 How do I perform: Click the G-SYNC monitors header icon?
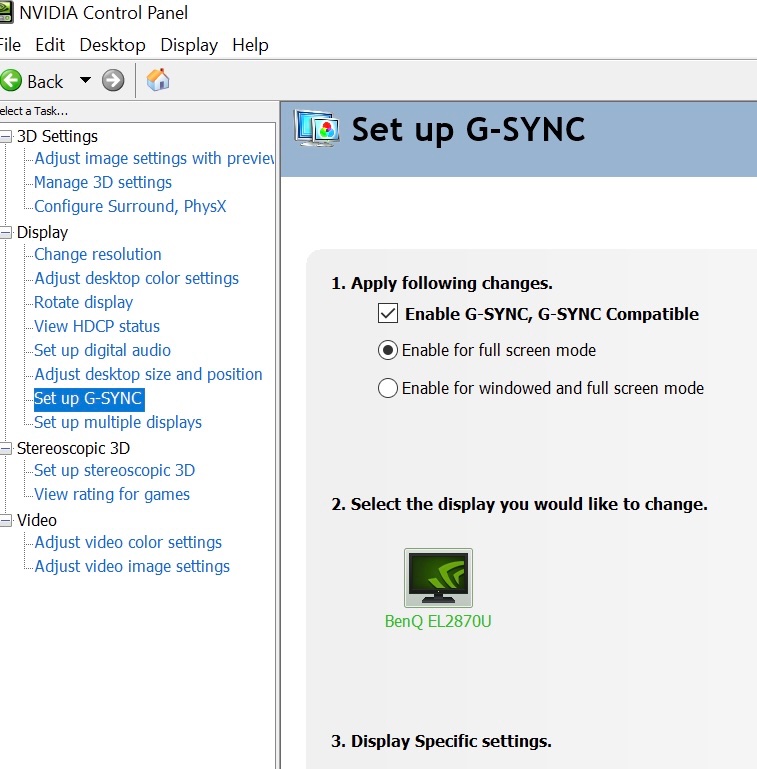coord(317,128)
